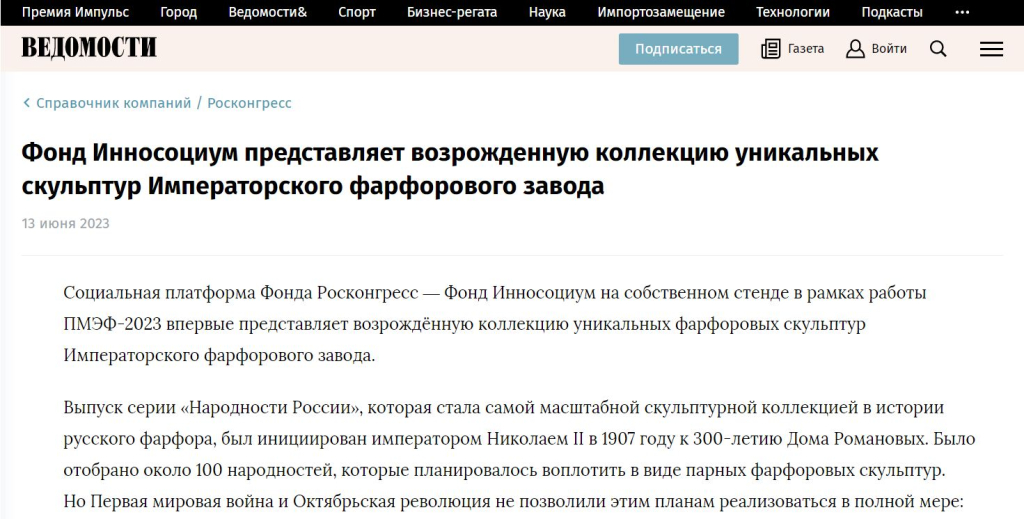Open the Газета link
Viewport: 1024px width, 519px height.
(x=806, y=49)
